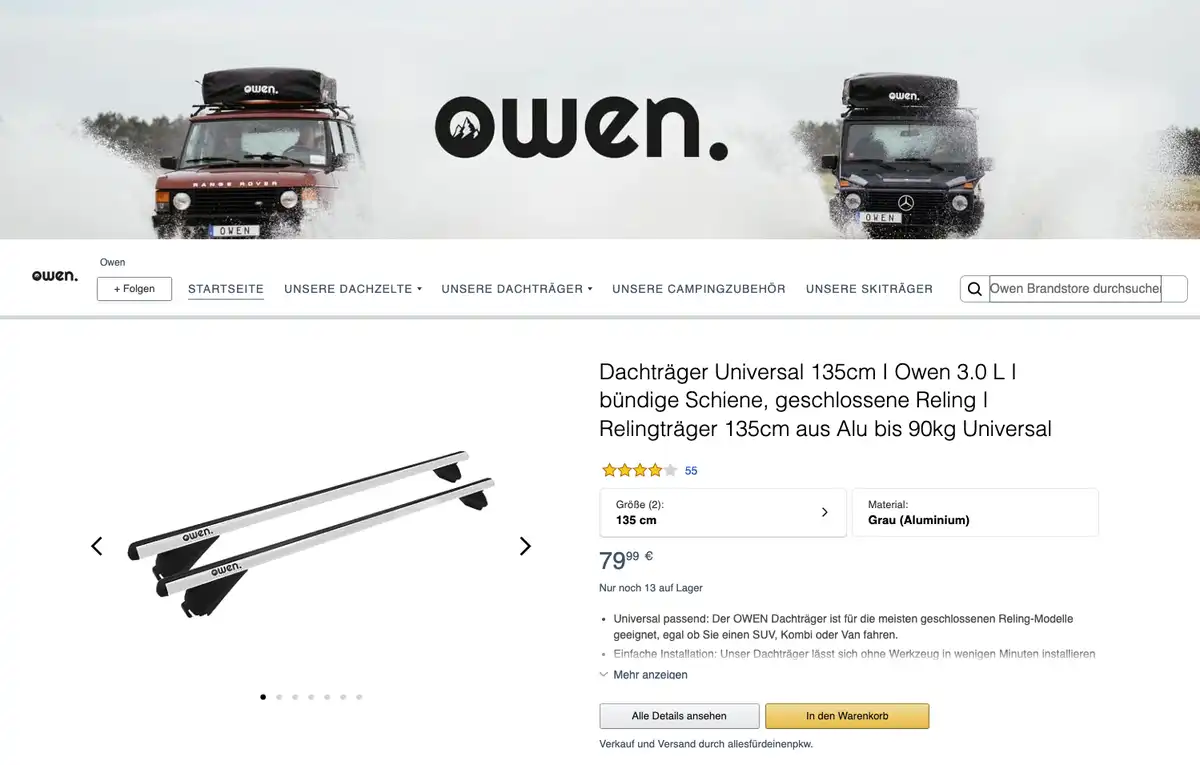Expand the Unsere Dachzelte menu
Viewport: 1200px width, 765px height.
(x=353, y=289)
